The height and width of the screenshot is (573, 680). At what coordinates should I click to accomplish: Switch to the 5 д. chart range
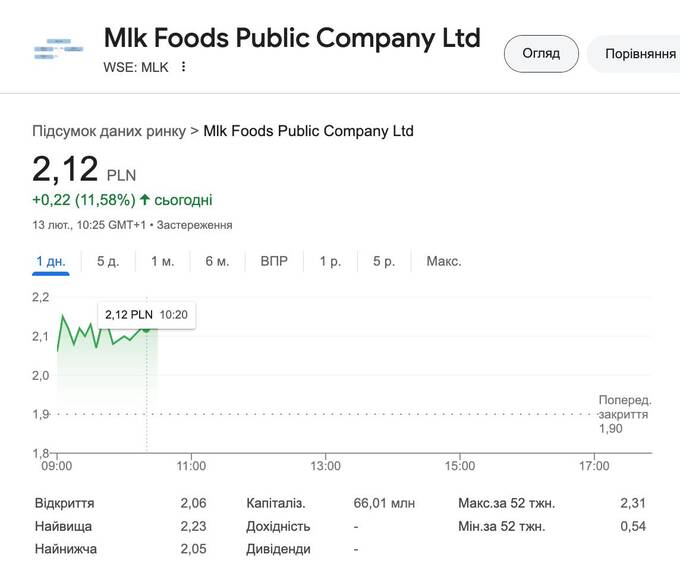coord(108,261)
